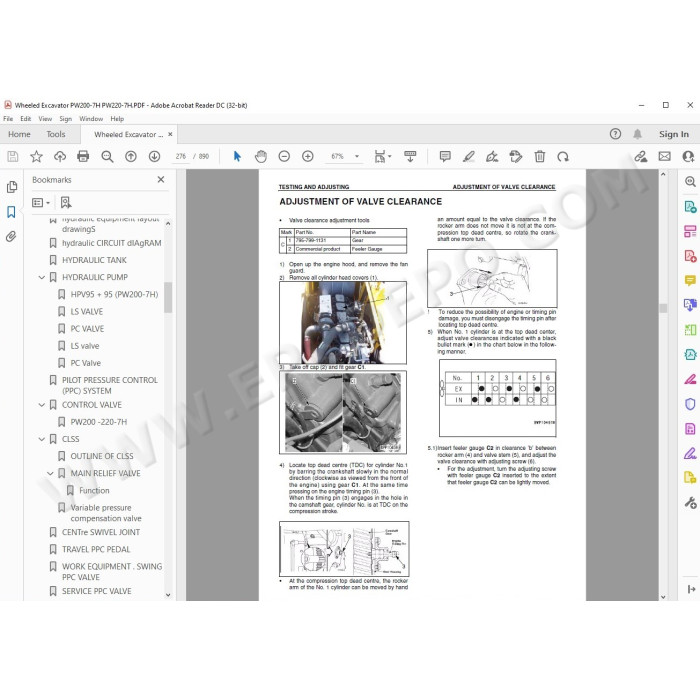Viewport: 700px width, 700px height.
Task: Click the document vertical scrollbar thumb
Action: (663, 308)
